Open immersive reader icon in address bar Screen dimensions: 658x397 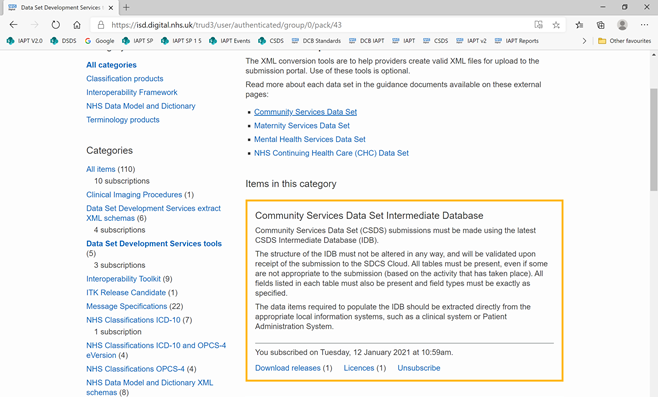pyautogui.click(x=538, y=25)
